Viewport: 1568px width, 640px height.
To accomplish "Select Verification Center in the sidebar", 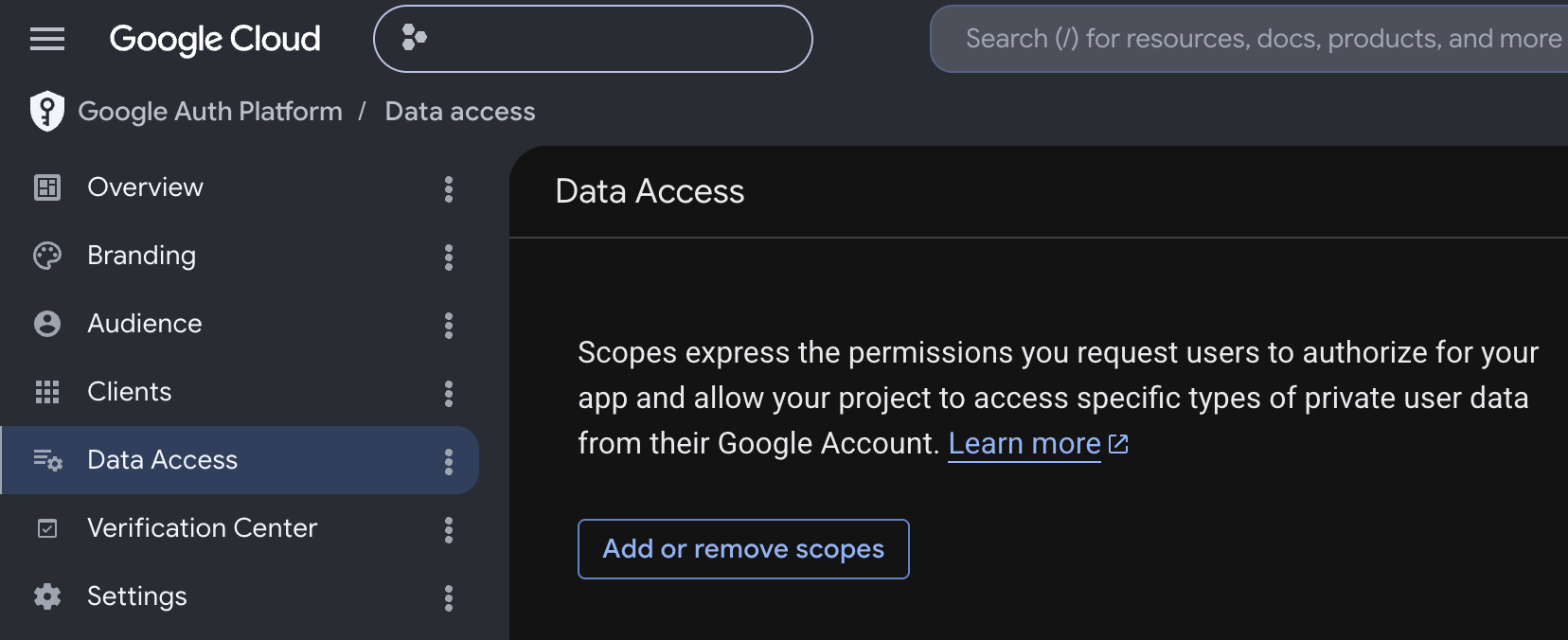I will pyautogui.click(x=239, y=528).
